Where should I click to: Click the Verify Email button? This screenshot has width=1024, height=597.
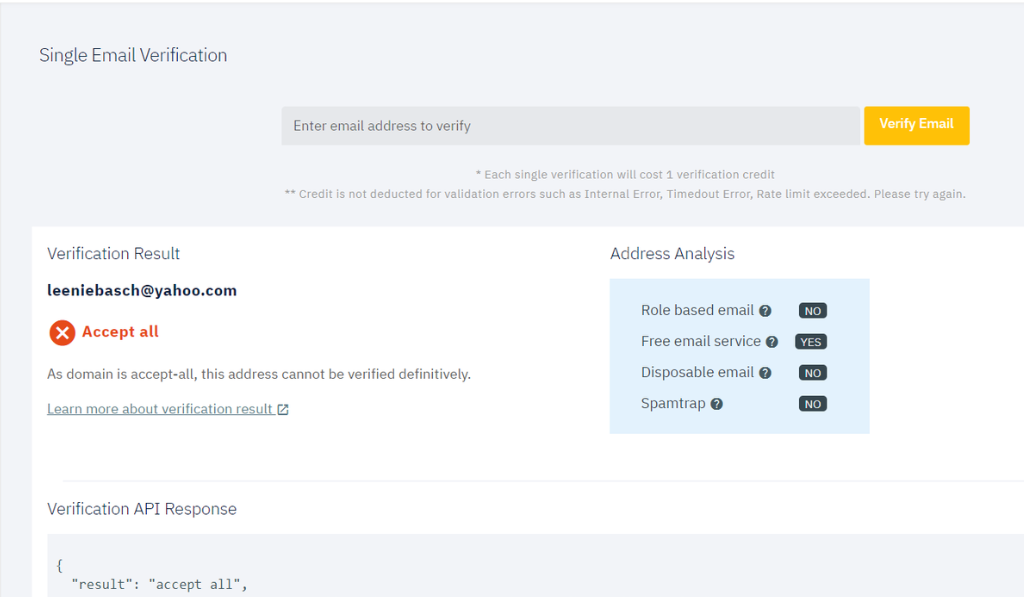916,125
